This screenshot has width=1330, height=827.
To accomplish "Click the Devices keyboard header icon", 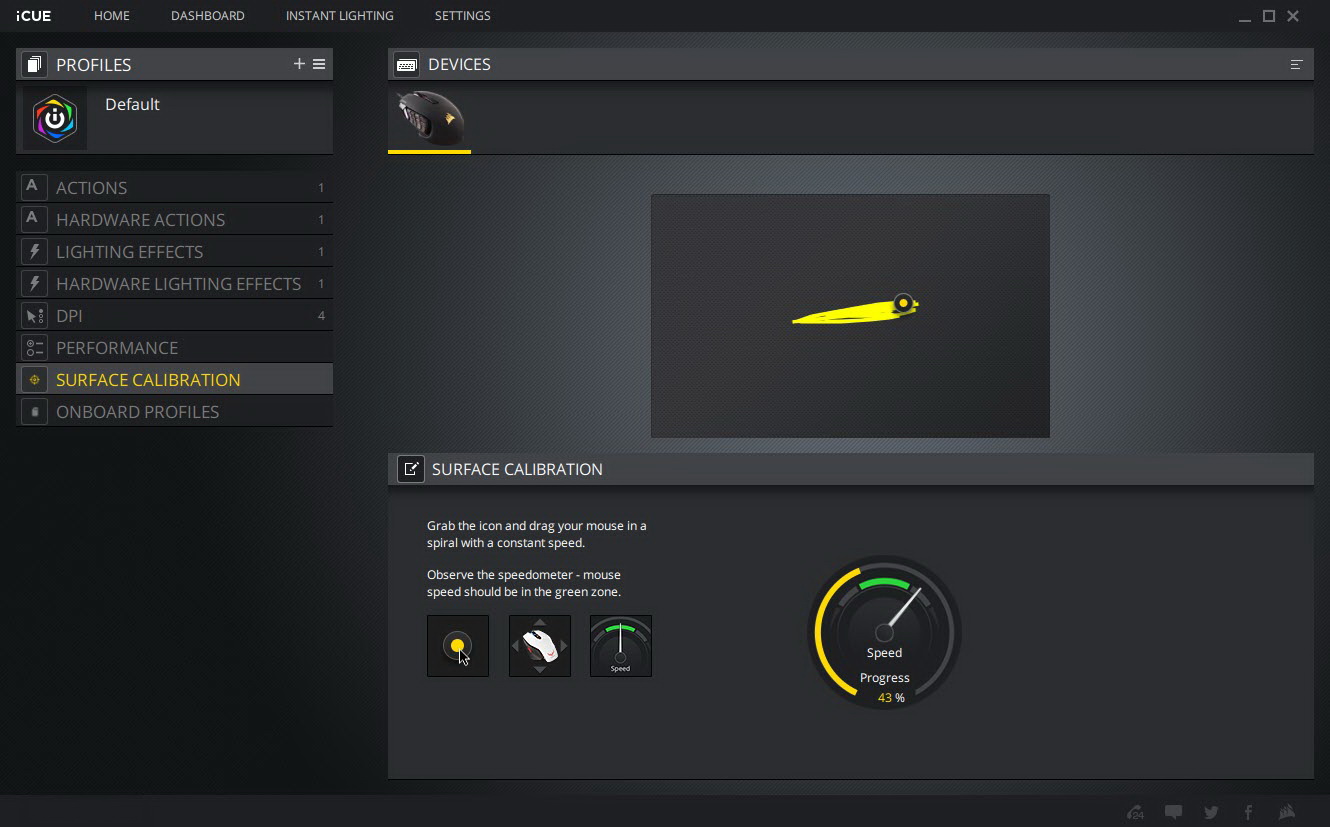I will [x=407, y=64].
